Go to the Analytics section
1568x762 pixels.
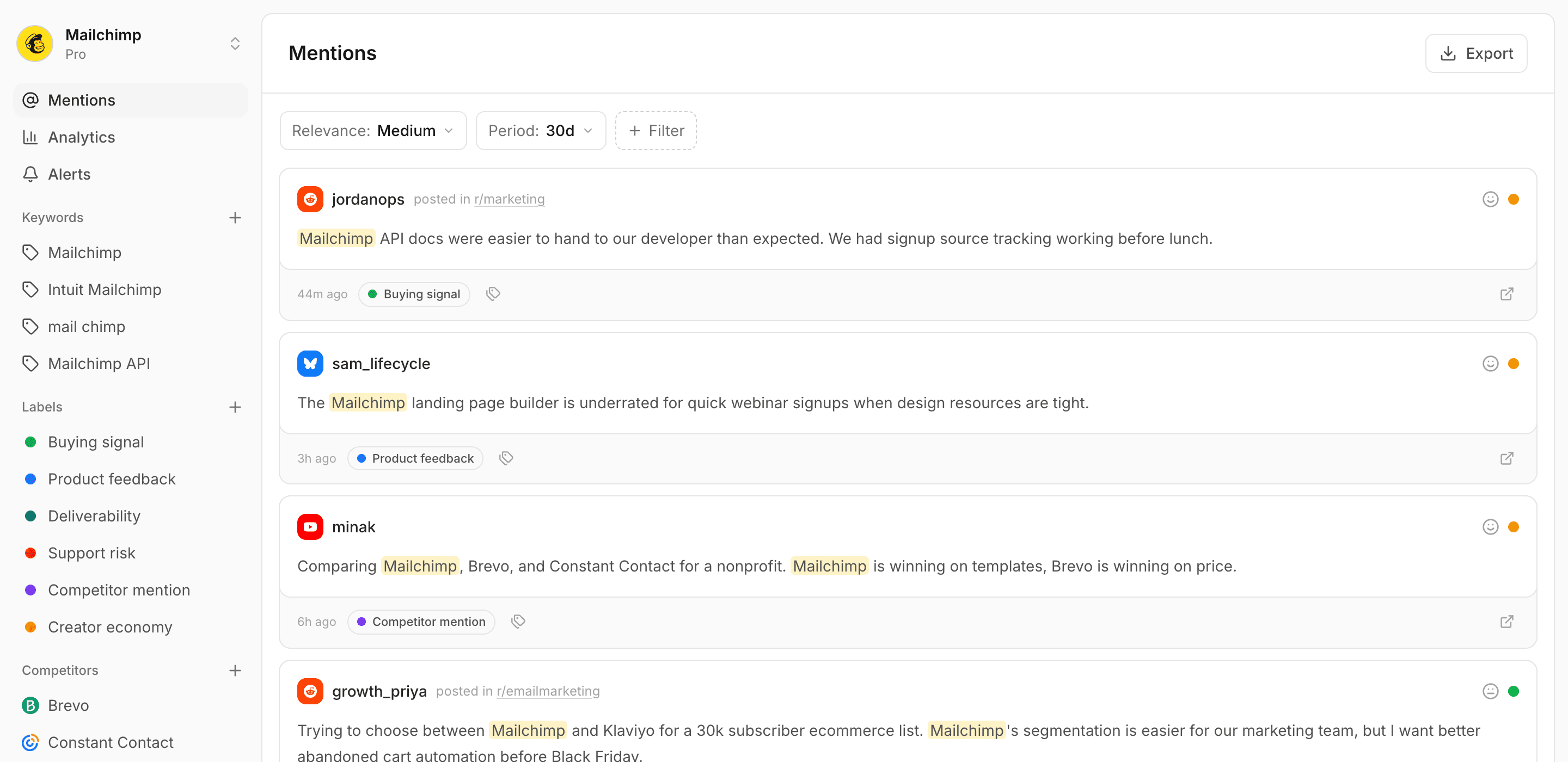[x=130, y=138]
